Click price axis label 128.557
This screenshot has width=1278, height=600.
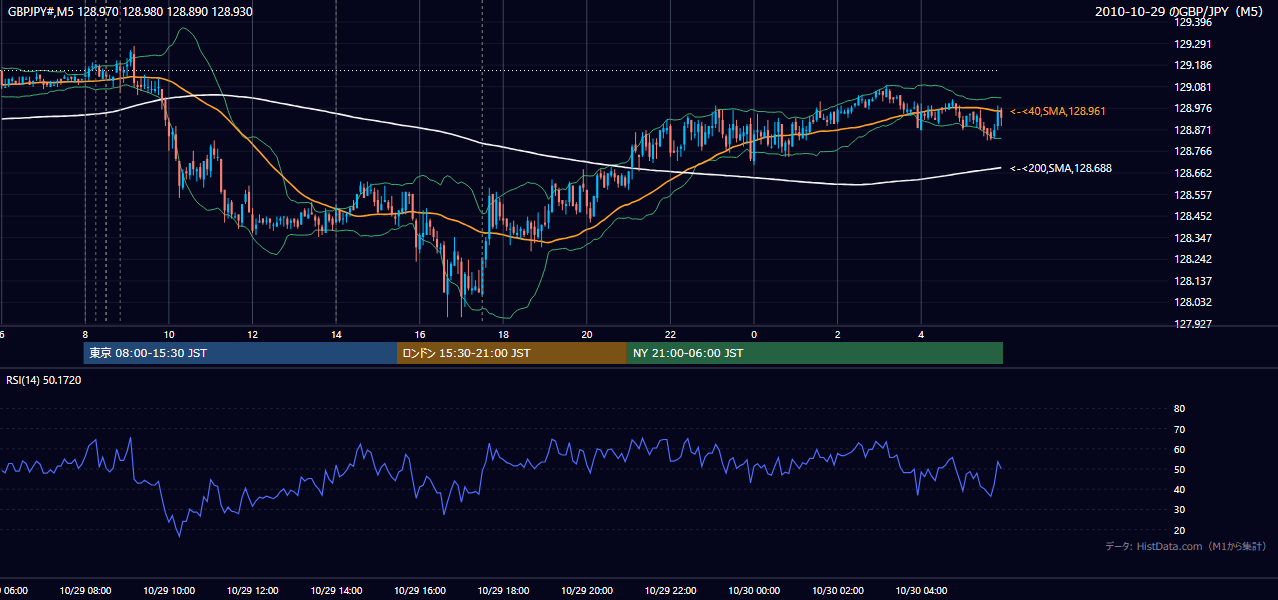(x=1192, y=195)
